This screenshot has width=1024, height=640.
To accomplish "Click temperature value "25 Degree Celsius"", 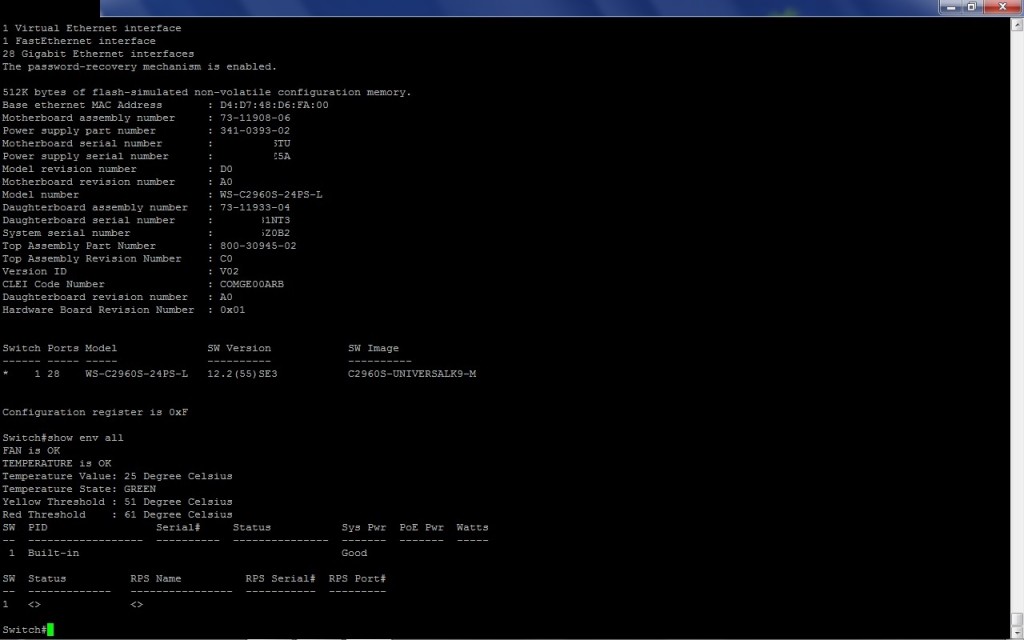I will click(178, 476).
